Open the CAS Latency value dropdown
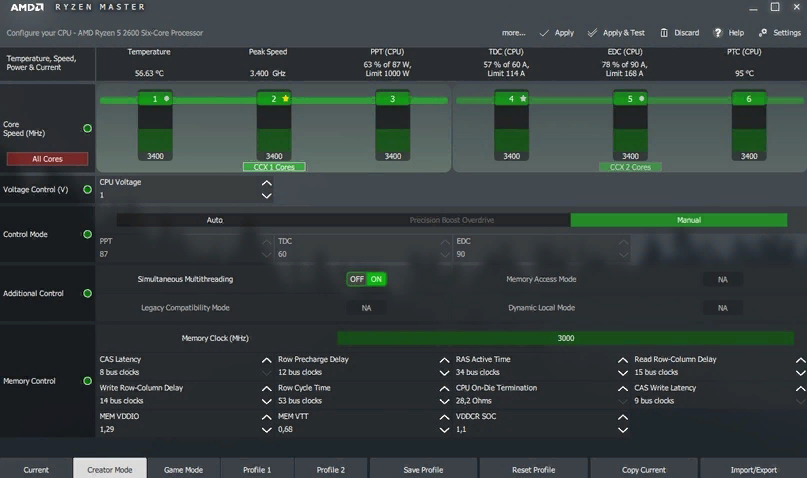807x478 pixels. 266,372
